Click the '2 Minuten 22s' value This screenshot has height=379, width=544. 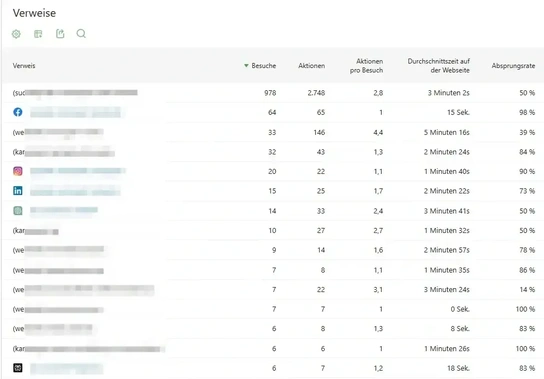click(x=447, y=191)
